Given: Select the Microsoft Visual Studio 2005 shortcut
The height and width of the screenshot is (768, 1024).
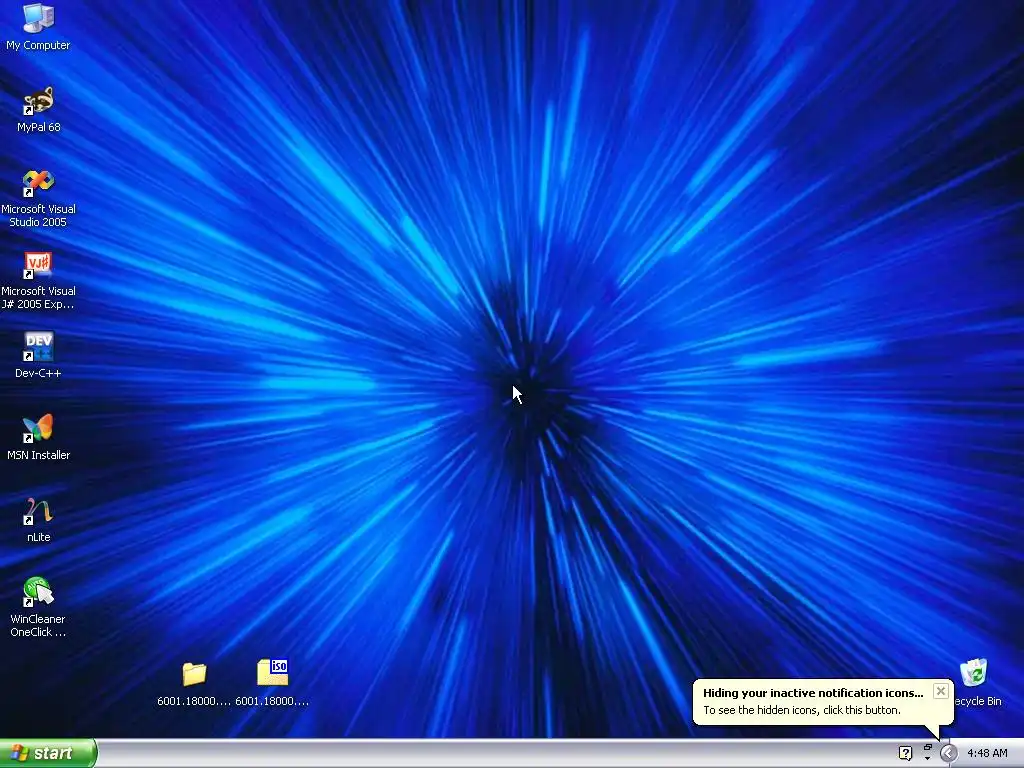Looking at the screenshot, I should pos(38,198).
